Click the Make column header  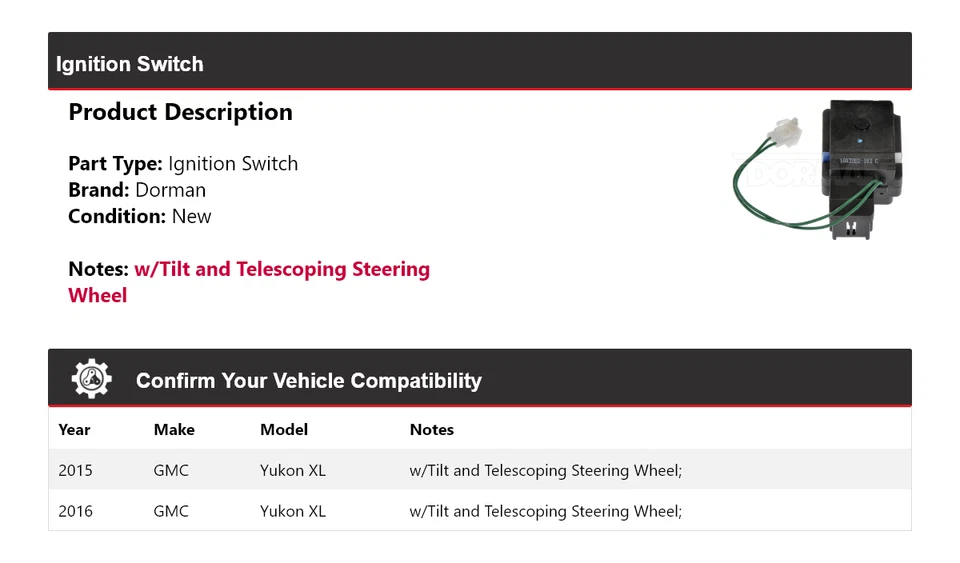[174, 430]
